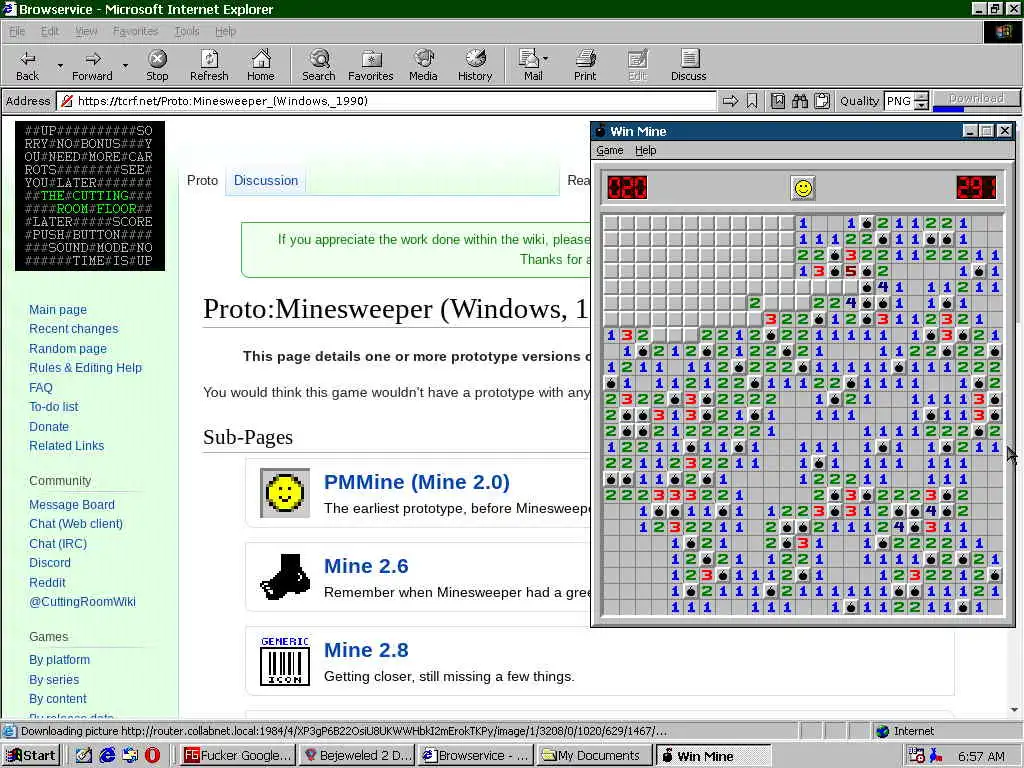
Task: Click the Mine 2.6 black foot icon
Action: click(x=285, y=577)
